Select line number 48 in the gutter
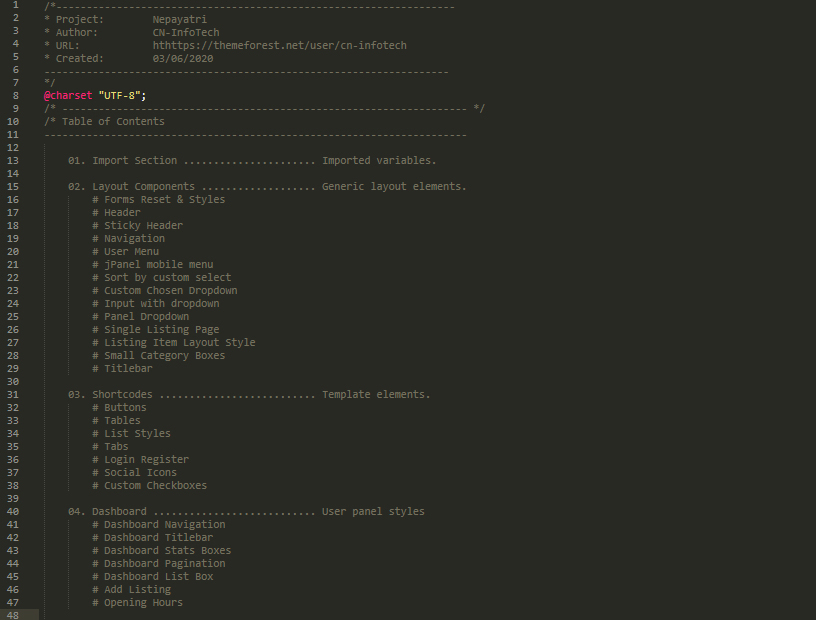The height and width of the screenshot is (620, 816). pos(13,615)
